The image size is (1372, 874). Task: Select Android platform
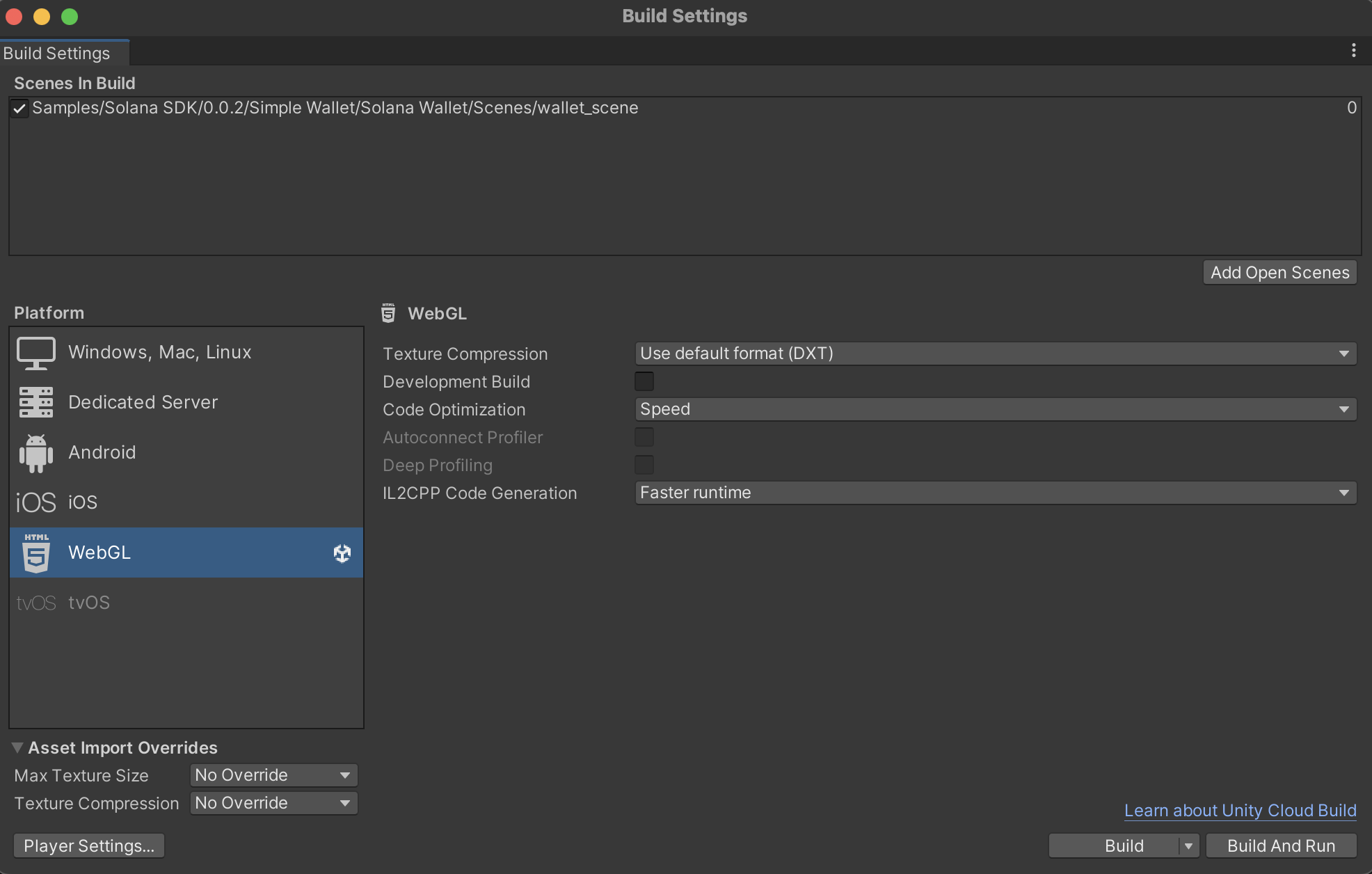coord(186,452)
